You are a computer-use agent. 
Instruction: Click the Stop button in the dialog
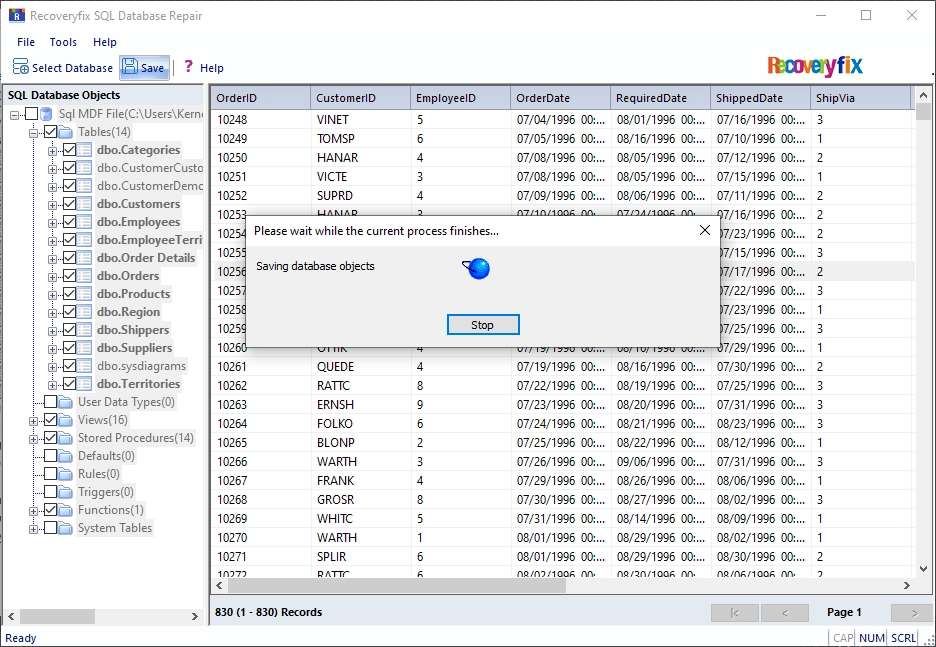[x=483, y=325]
